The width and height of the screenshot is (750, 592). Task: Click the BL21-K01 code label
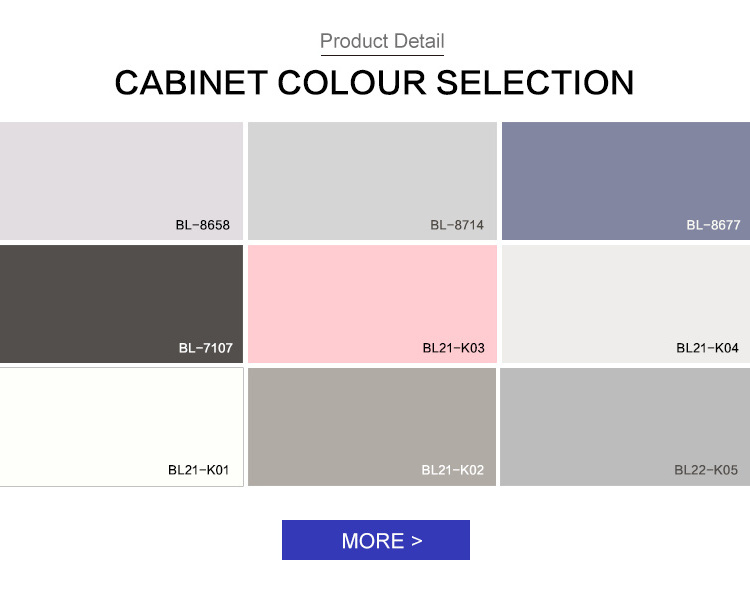[x=198, y=470]
